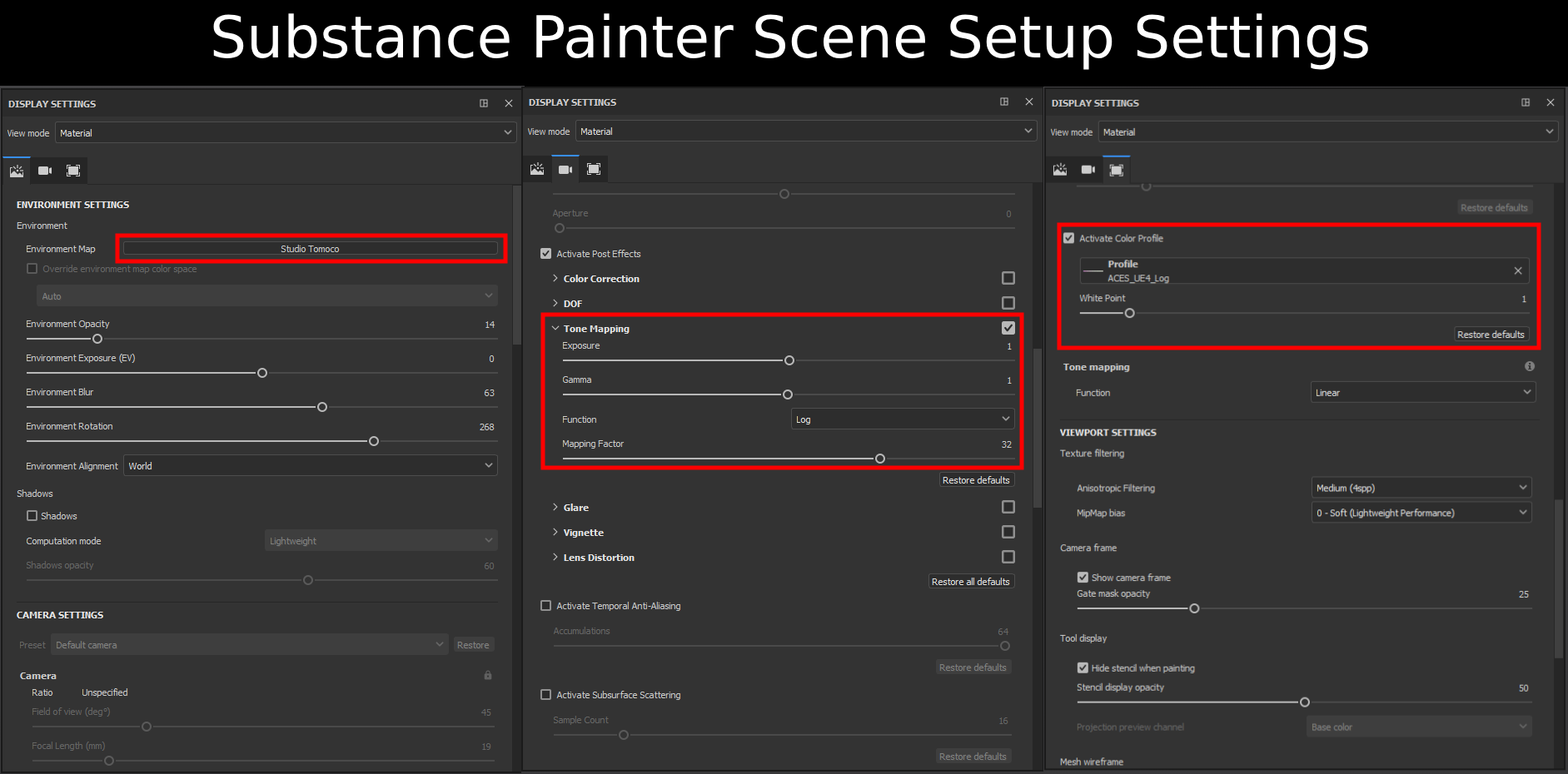
Task: Open the Environment Alignment dropdown set to World
Action: [310, 465]
